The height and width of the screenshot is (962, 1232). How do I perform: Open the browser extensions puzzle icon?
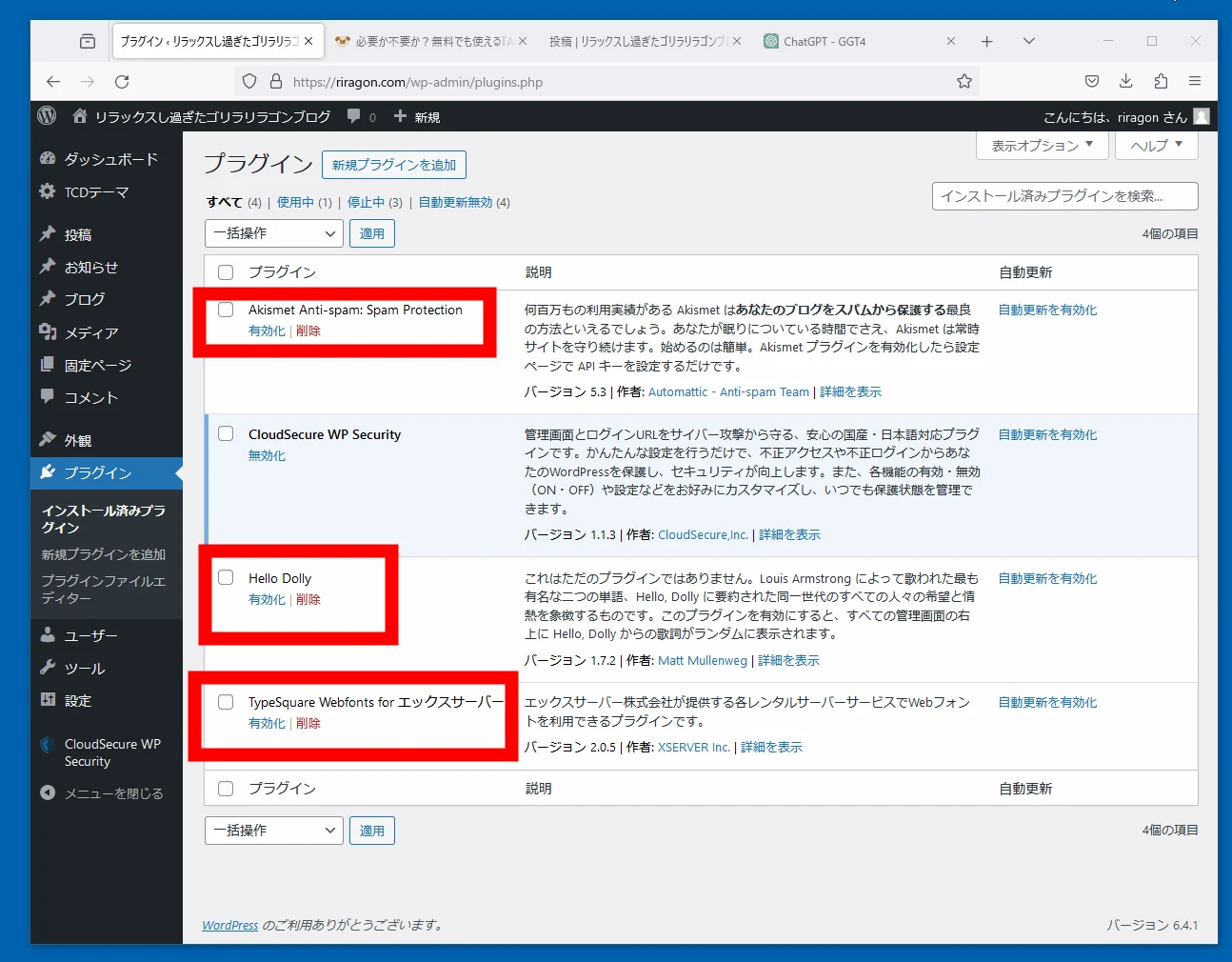[1160, 82]
